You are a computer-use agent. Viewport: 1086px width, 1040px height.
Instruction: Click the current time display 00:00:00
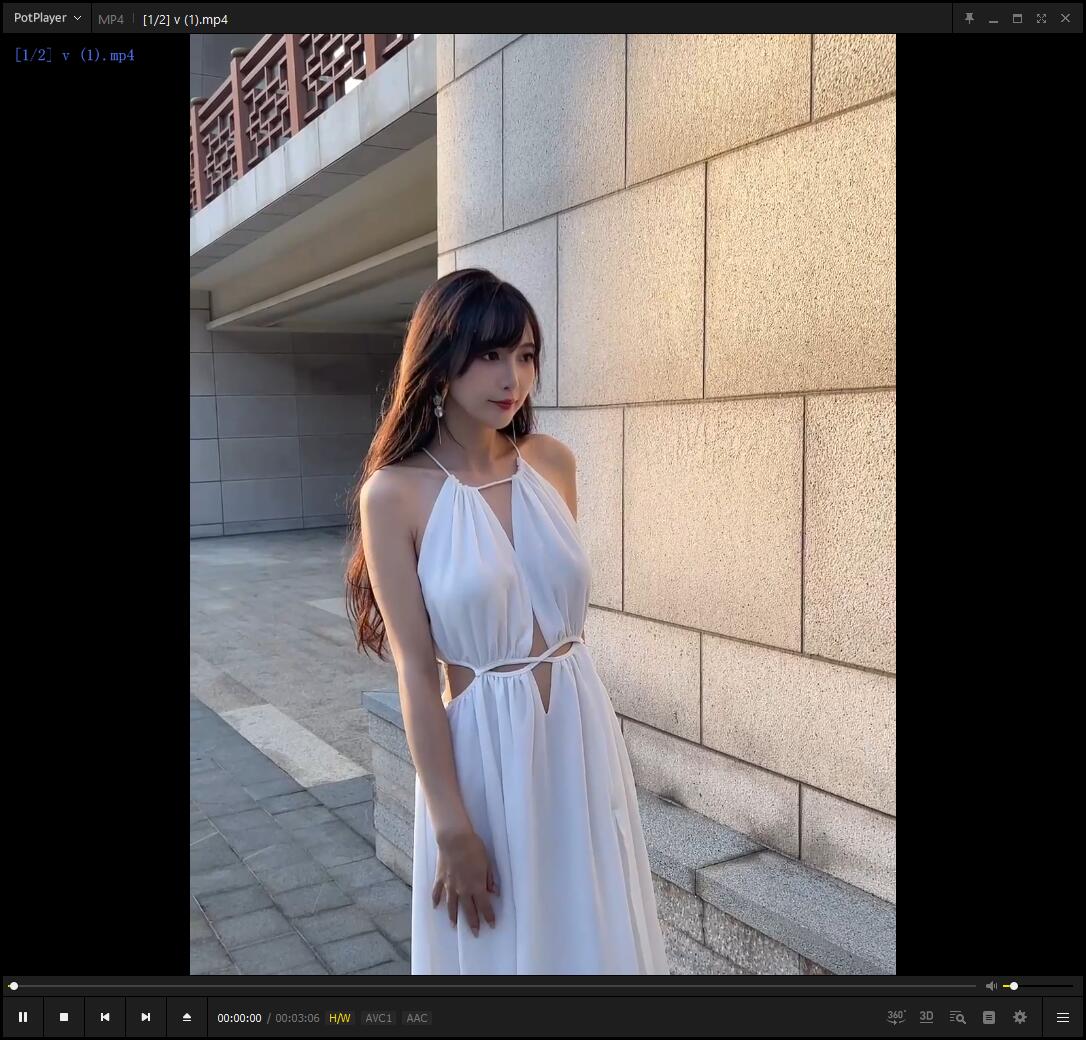(239, 1018)
